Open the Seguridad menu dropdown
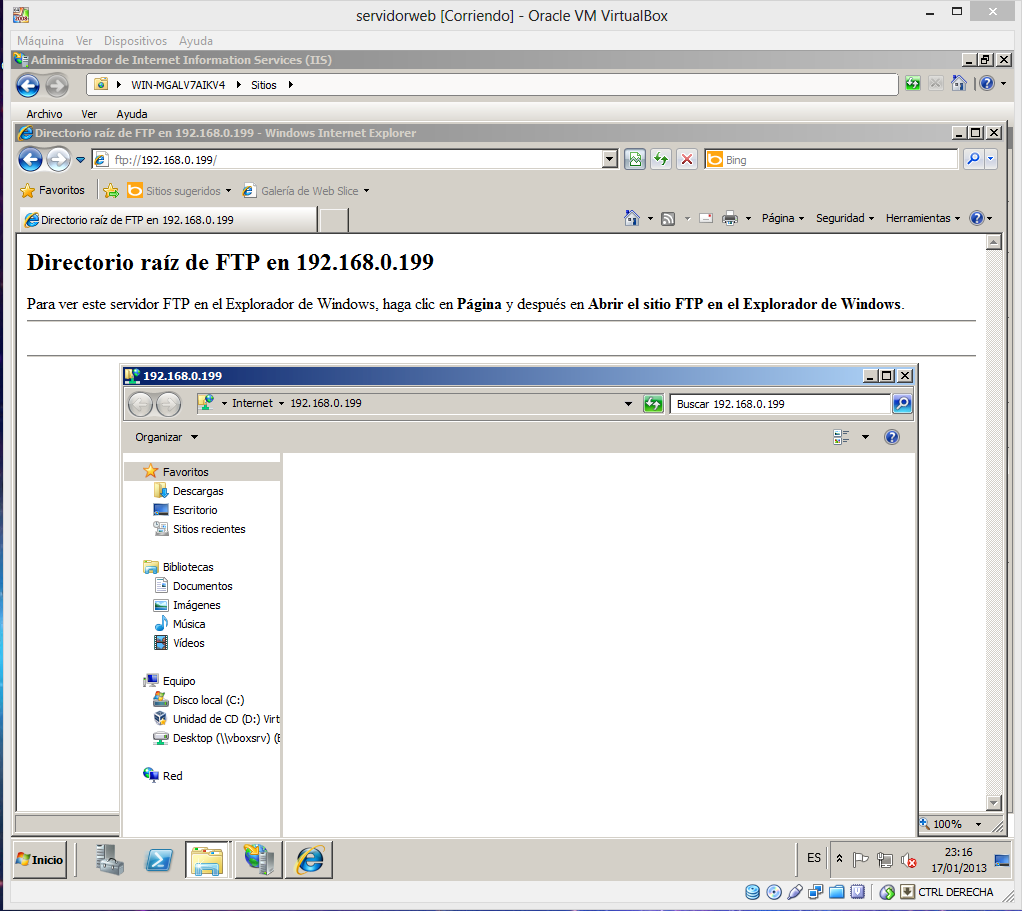This screenshot has height=911, width=1022. pos(845,218)
